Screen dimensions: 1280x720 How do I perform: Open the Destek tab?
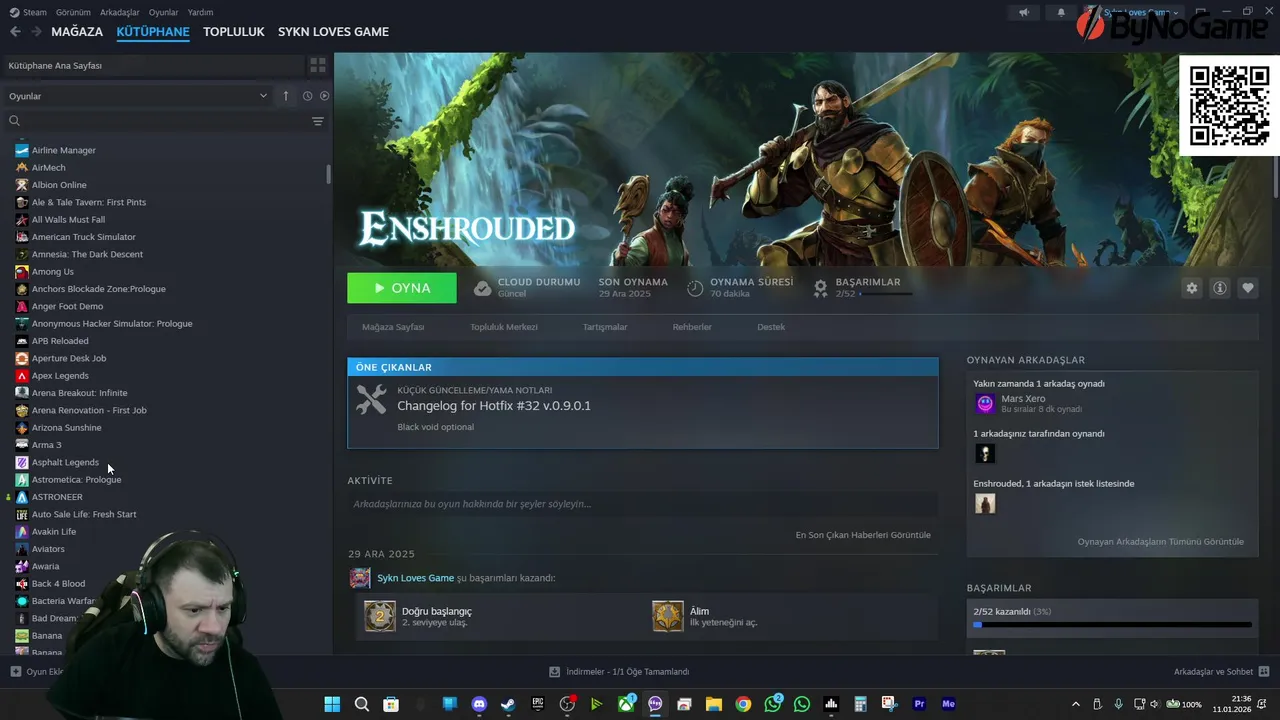tap(771, 327)
